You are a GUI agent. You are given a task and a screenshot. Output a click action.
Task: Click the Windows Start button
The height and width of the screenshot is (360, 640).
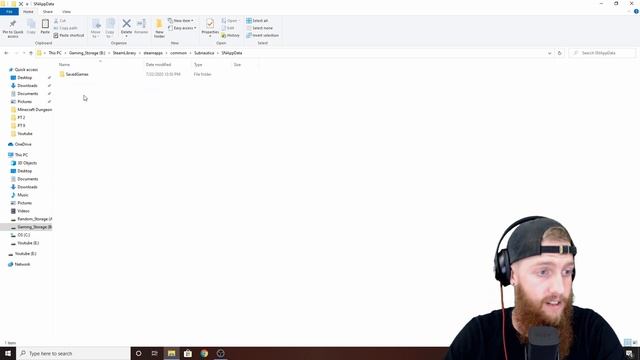[x=8, y=353]
